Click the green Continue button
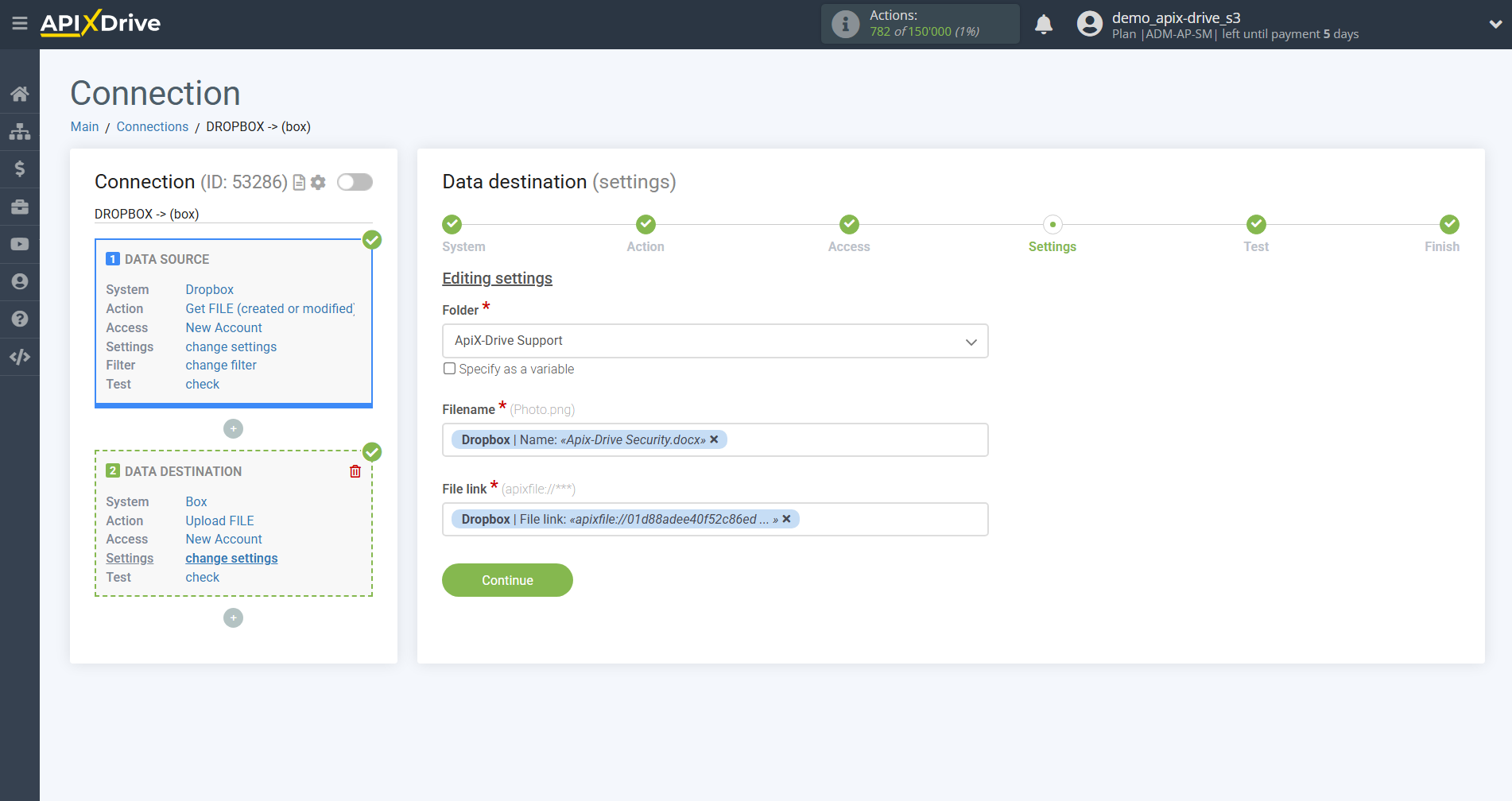This screenshot has height=801, width=1512. point(507,580)
